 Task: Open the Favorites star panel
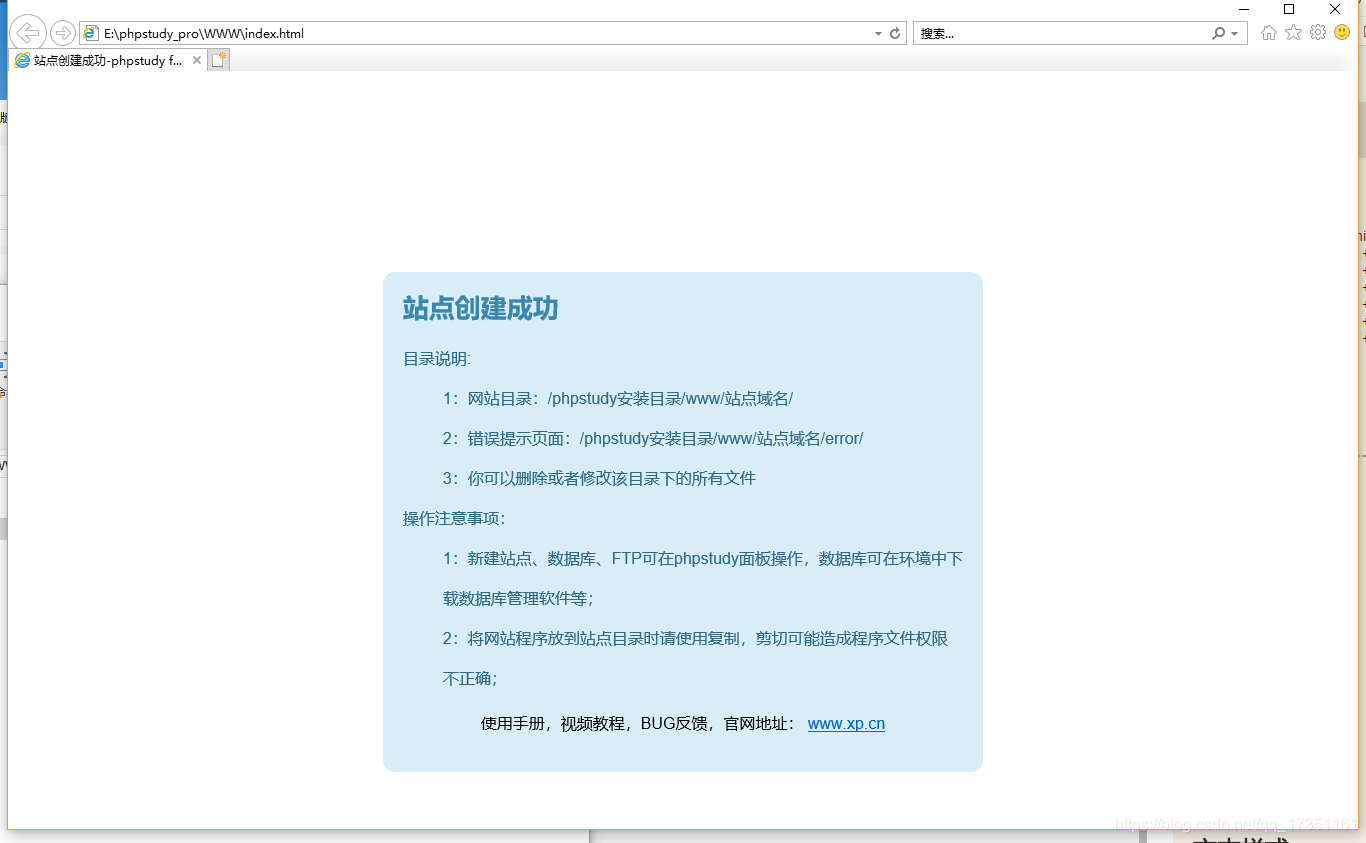[x=1293, y=32]
